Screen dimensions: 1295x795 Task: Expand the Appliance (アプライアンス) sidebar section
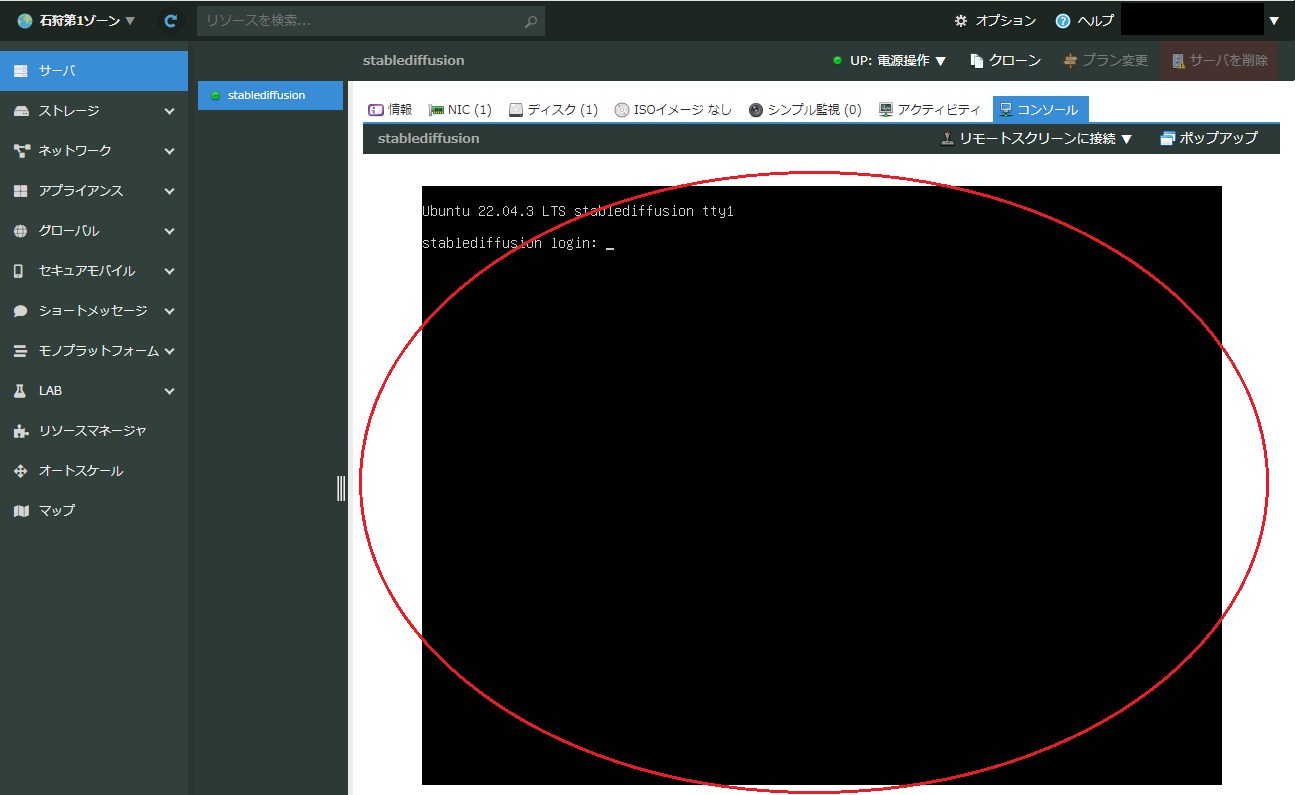click(x=94, y=191)
